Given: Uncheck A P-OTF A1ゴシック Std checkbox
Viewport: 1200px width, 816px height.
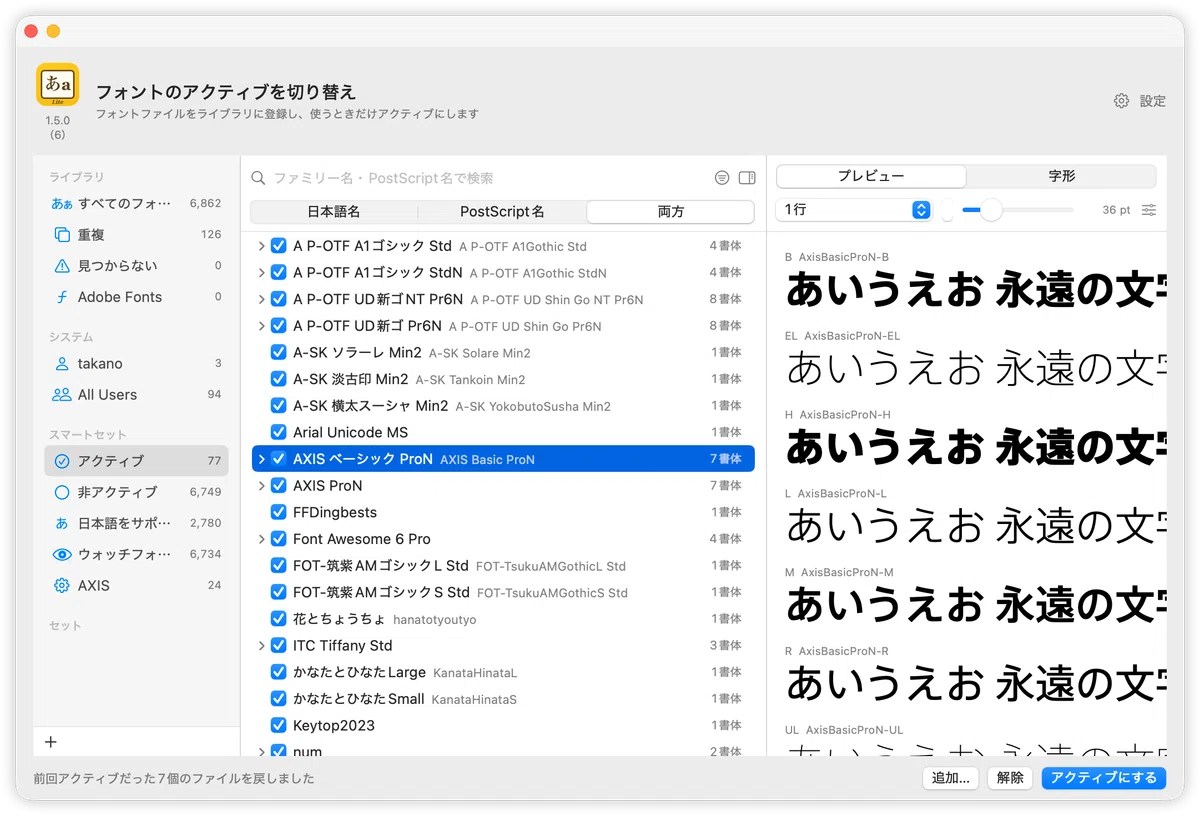Looking at the screenshot, I should point(279,246).
